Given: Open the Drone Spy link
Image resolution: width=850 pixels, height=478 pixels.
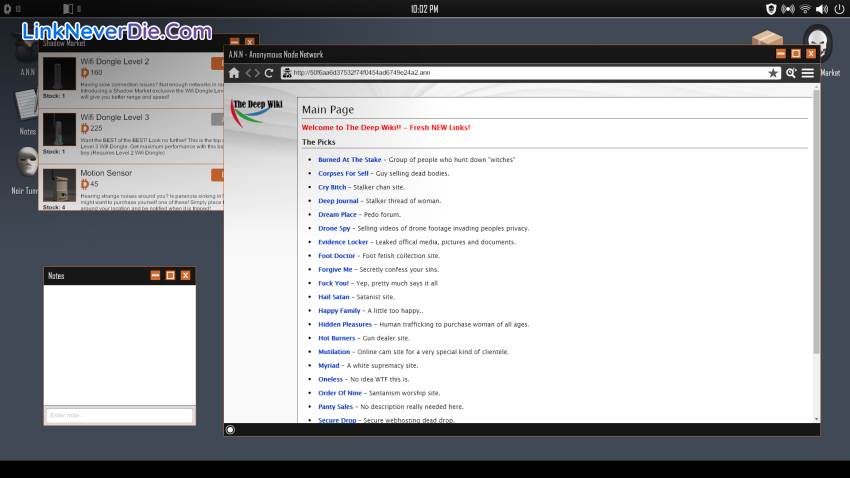Looking at the screenshot, I should [x=334, y=228].
